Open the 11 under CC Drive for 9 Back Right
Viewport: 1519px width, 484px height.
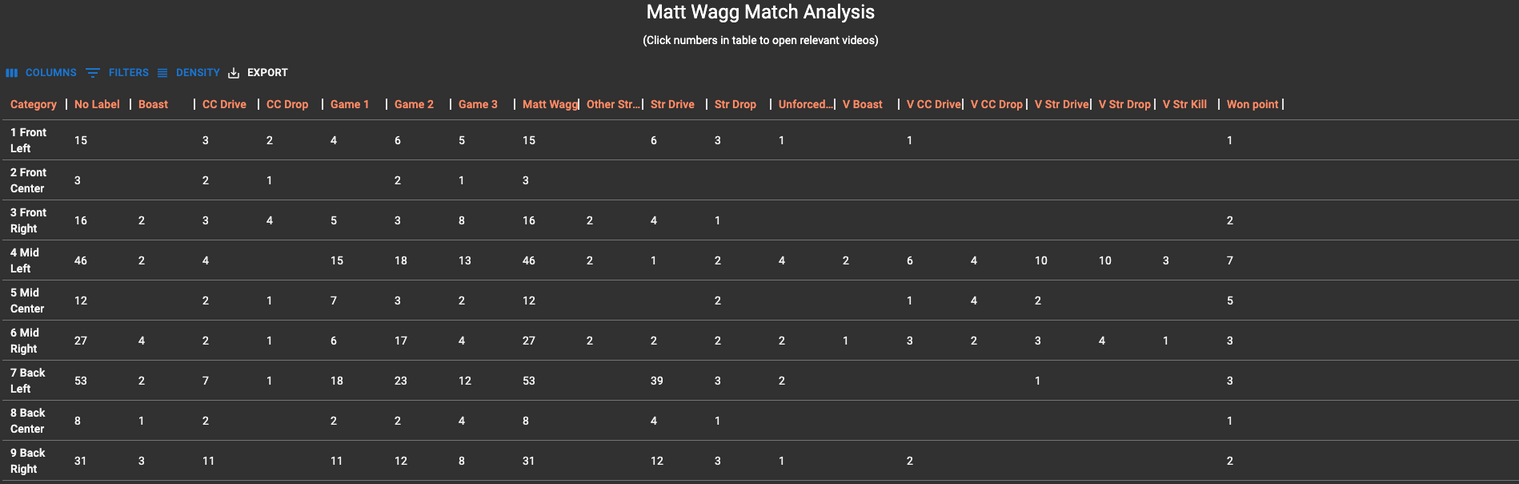tap(209, 460)
